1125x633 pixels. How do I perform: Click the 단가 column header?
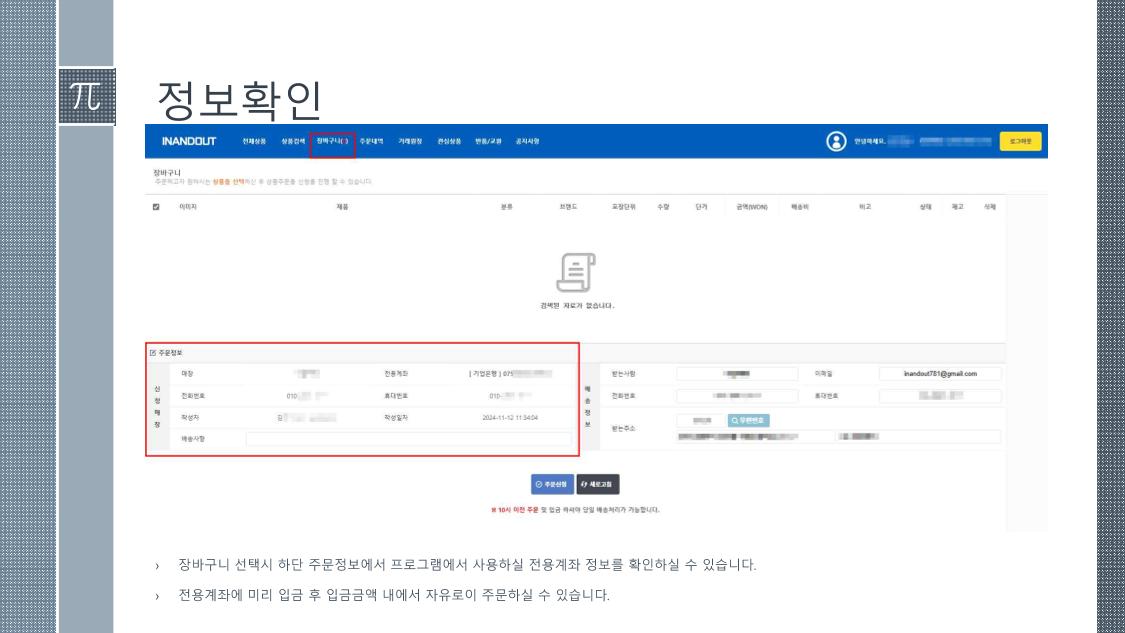[701, 207]
